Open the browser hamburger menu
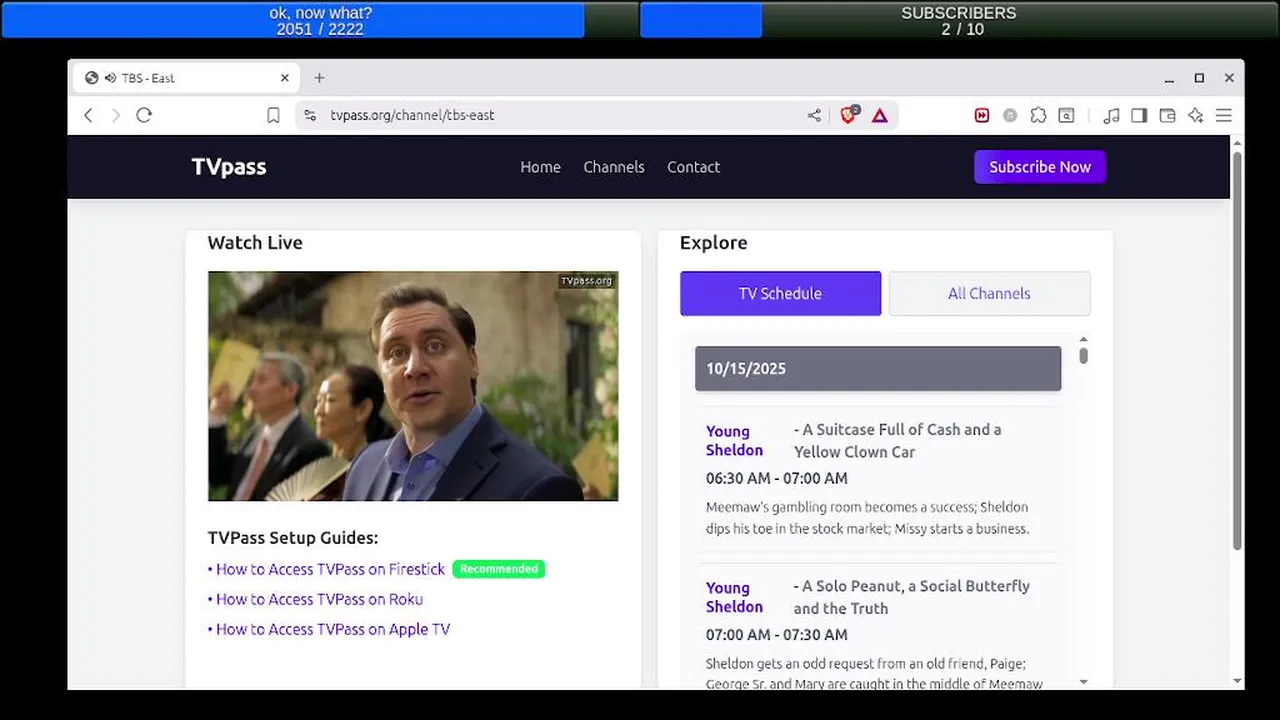 (x=1223, y=115)
